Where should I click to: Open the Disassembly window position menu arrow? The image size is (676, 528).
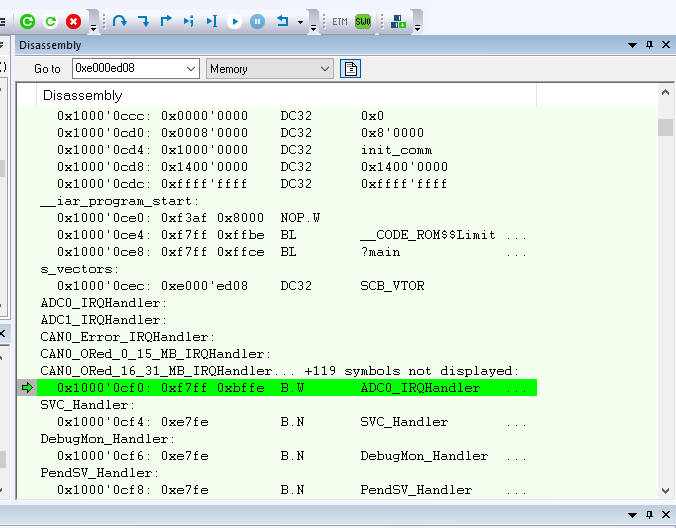(632, 45)
